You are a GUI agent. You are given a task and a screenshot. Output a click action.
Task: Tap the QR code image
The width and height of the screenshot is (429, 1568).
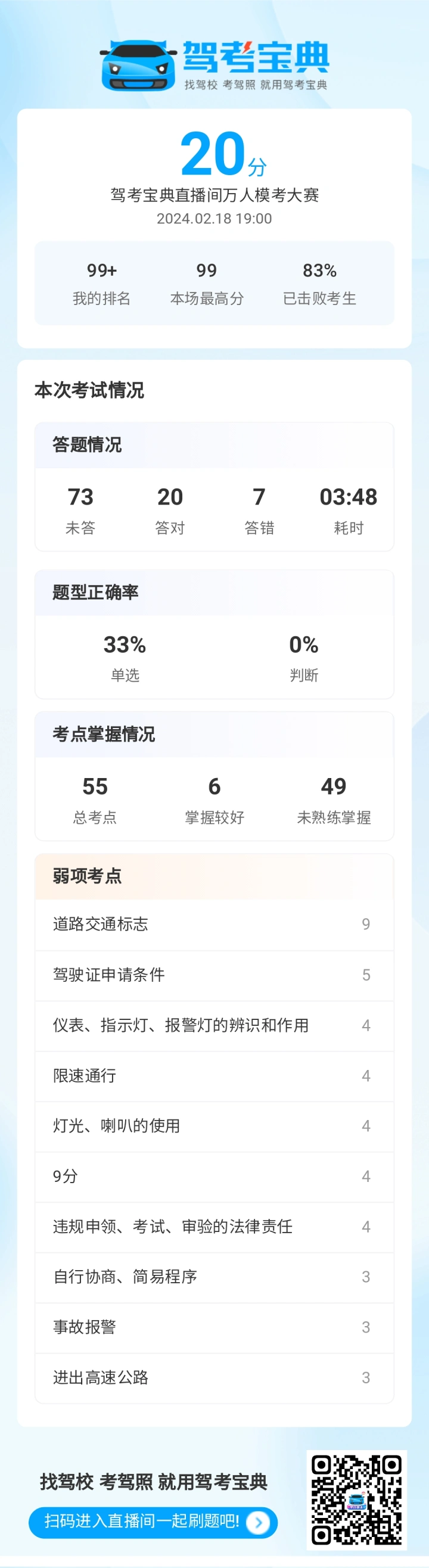(x=356, y=1500)
